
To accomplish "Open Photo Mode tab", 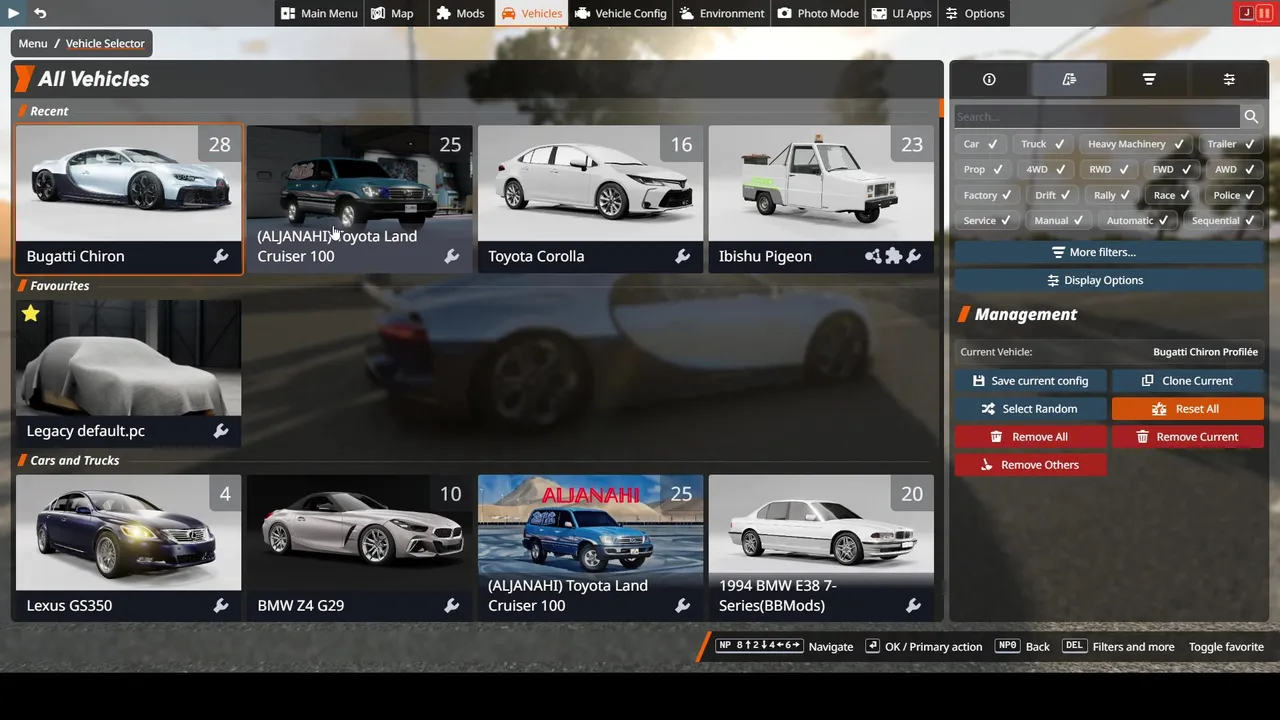I will pyautogui.click(x=818, y=13).
